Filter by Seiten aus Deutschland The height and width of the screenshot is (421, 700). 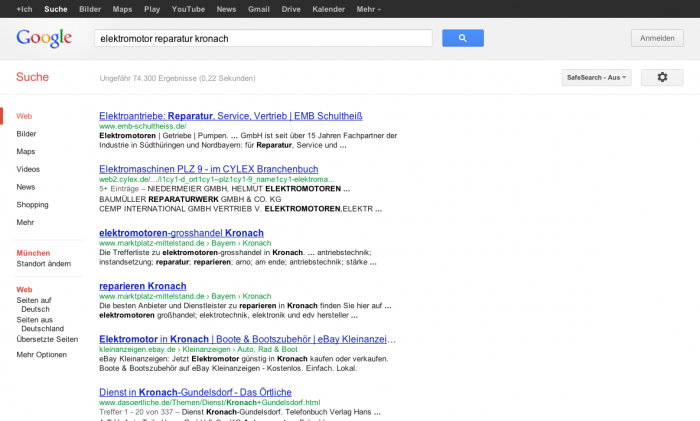[x=40, y=324]
